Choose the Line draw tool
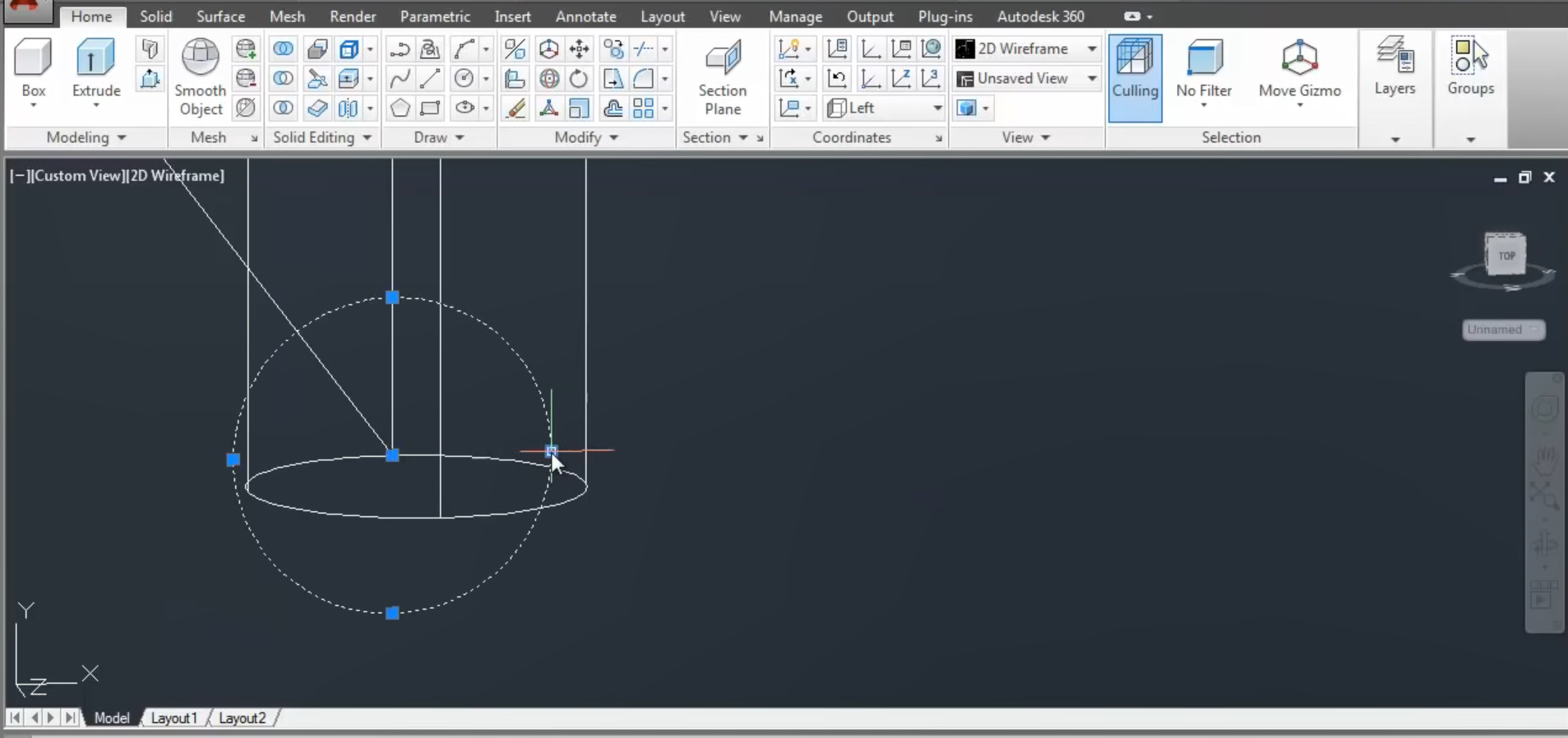 pos(430,78)
